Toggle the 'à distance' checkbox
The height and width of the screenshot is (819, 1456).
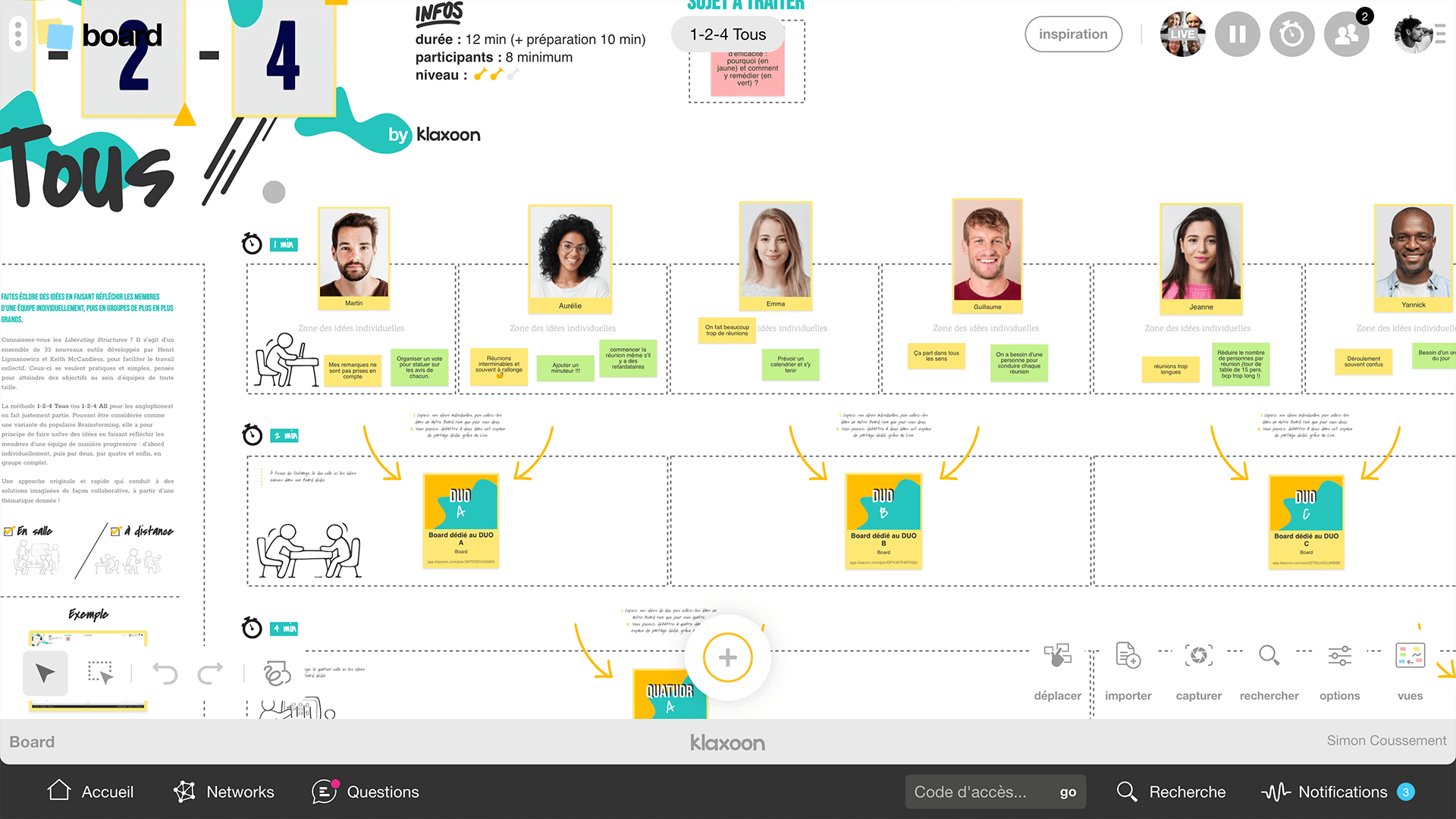[x=115, y=532]
